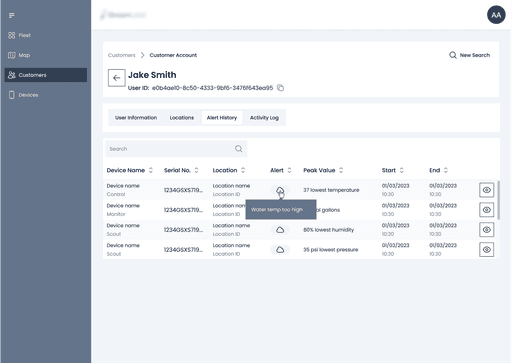Click '35 psi lowest pressure' peak value
The height and width of the screenshot is (363, 512).
pyautogui.click(x=330, y=250)
